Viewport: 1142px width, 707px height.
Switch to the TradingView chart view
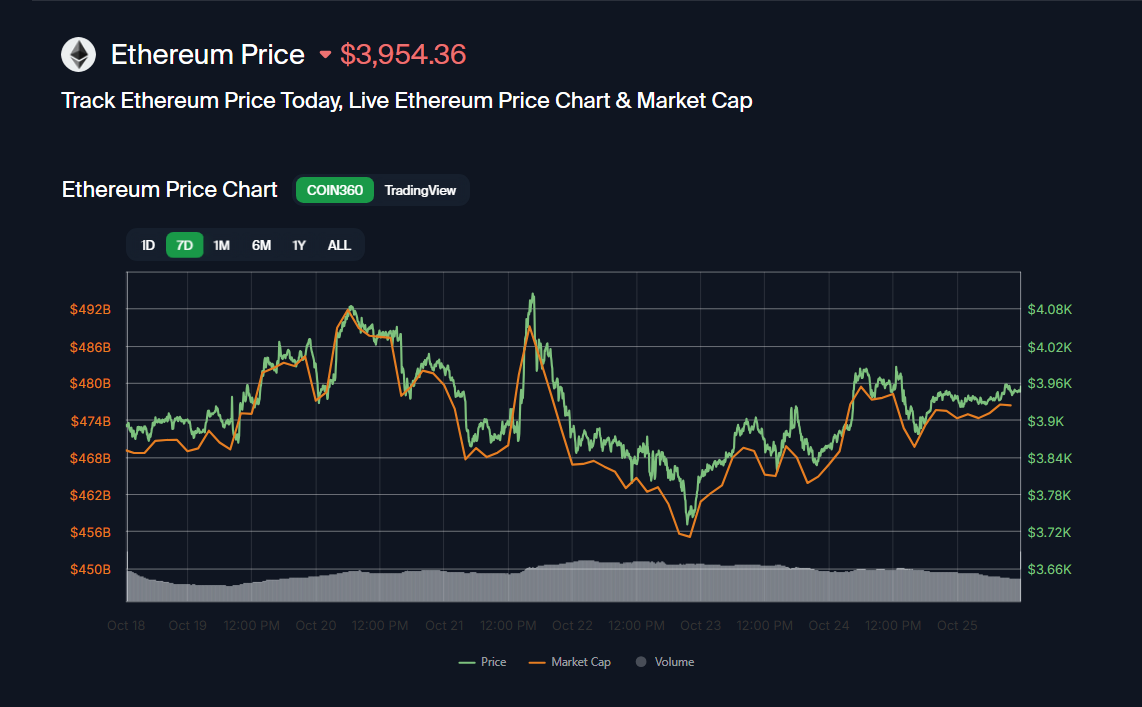(x=420, y=190)
